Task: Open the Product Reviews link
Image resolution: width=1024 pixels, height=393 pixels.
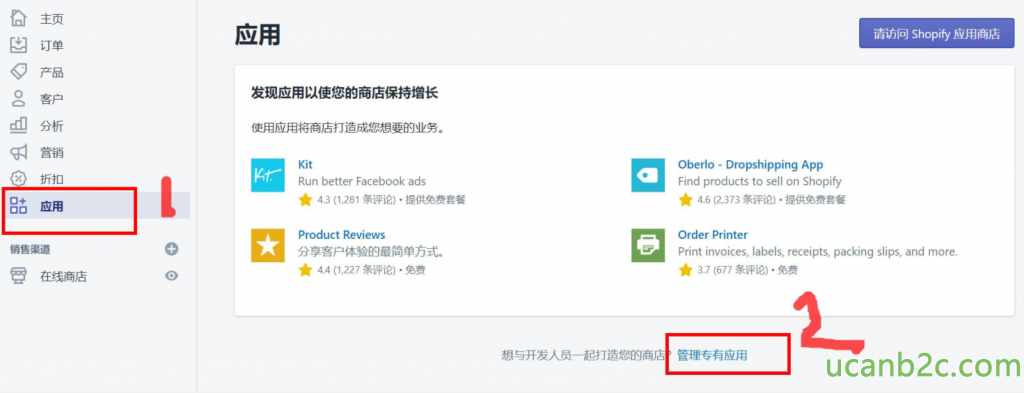Action: (342, 235)
